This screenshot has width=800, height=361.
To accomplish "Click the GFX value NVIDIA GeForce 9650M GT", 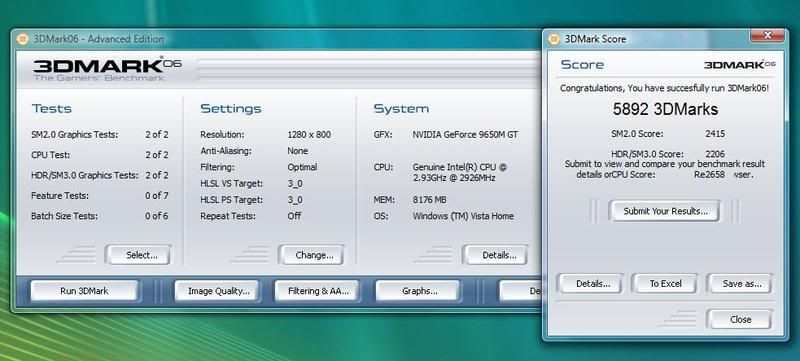I will click(465, 135).
